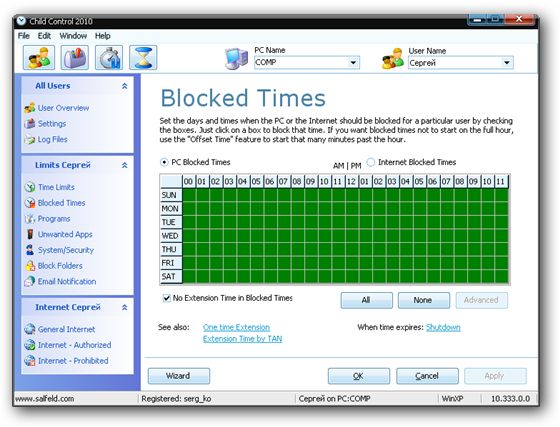
Task: Open the User Name dropdown
Action: [507, 63]
